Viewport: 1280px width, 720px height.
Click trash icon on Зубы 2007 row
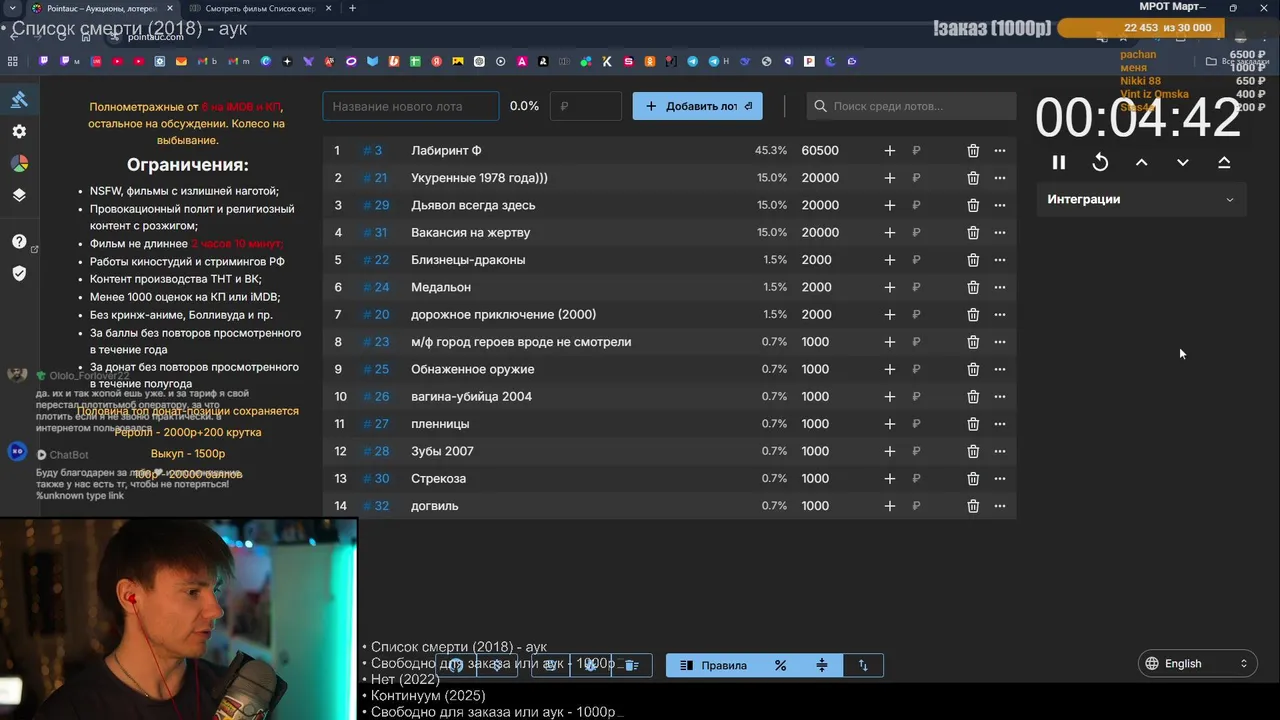pos(973,451)
